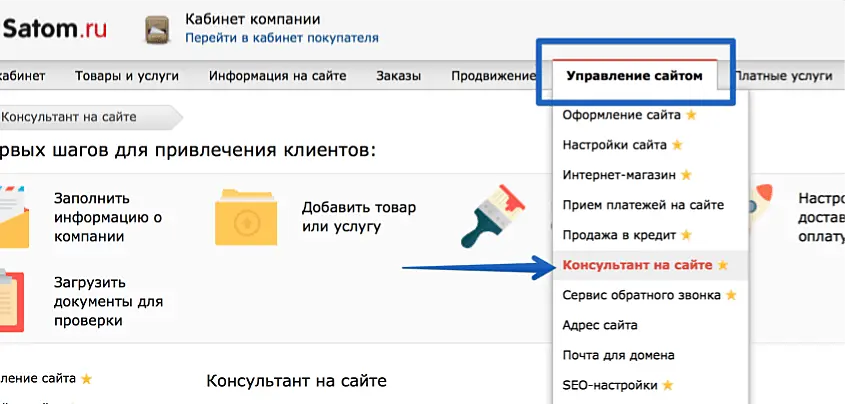Viewport: 845px width, 404px height.
Task: Click the envelope icon for company information
Action: [x=14, y=217]
